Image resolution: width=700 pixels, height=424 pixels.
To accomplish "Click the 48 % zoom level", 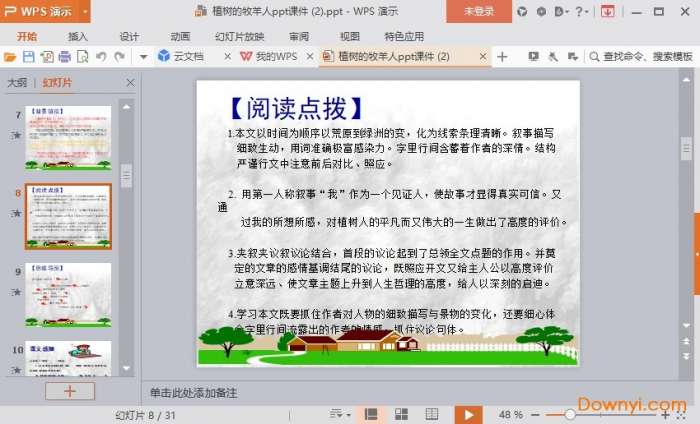I will click(x=511, y=415).
